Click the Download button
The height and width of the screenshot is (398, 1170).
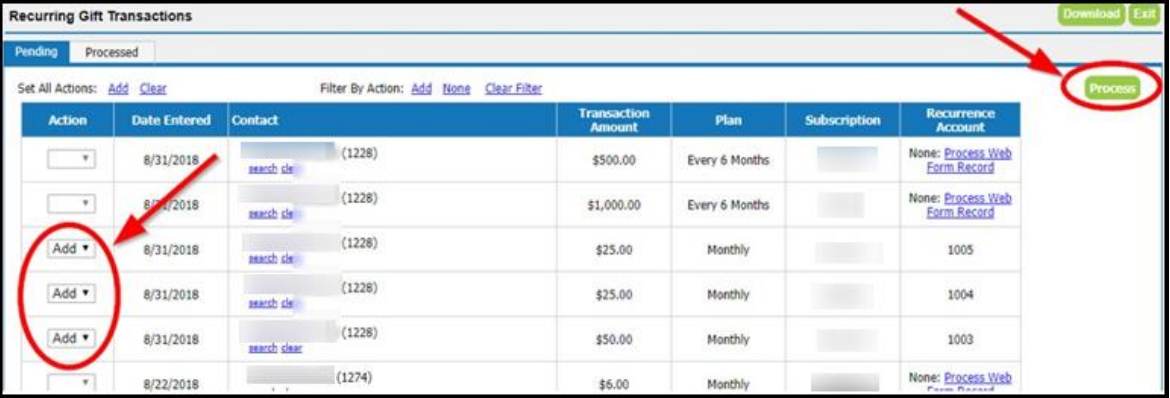1092,14
